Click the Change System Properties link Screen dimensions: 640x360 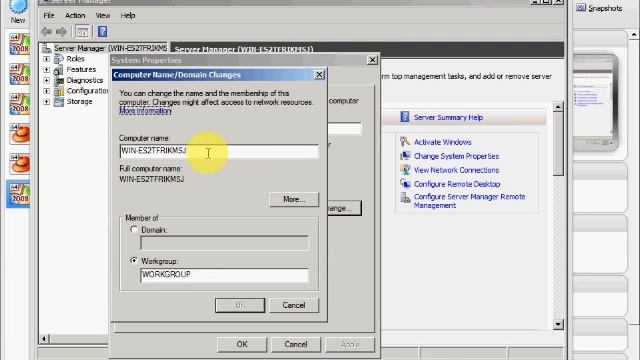tap(456, 156)
